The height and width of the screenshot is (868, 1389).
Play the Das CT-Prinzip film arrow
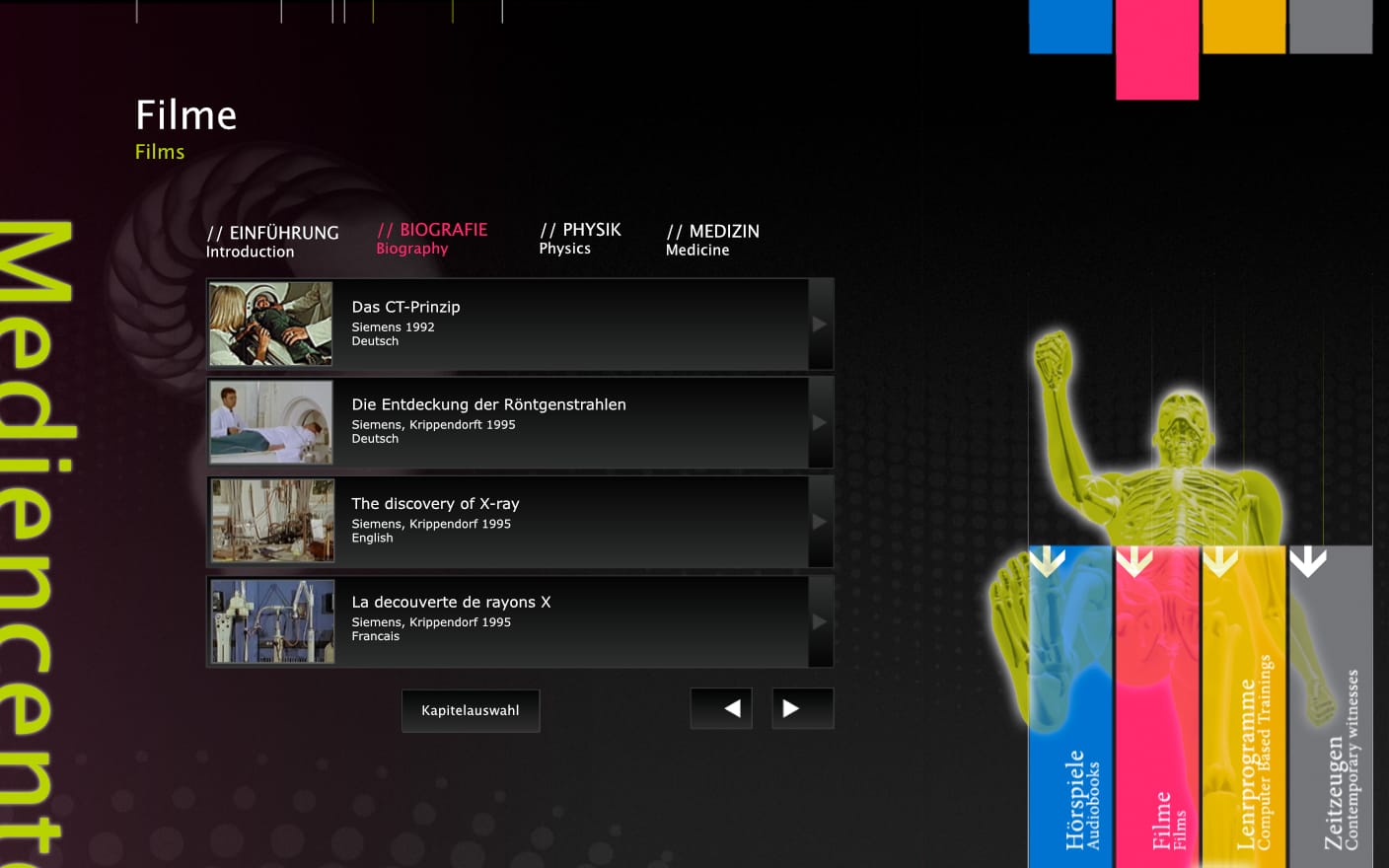coord(820,325)
